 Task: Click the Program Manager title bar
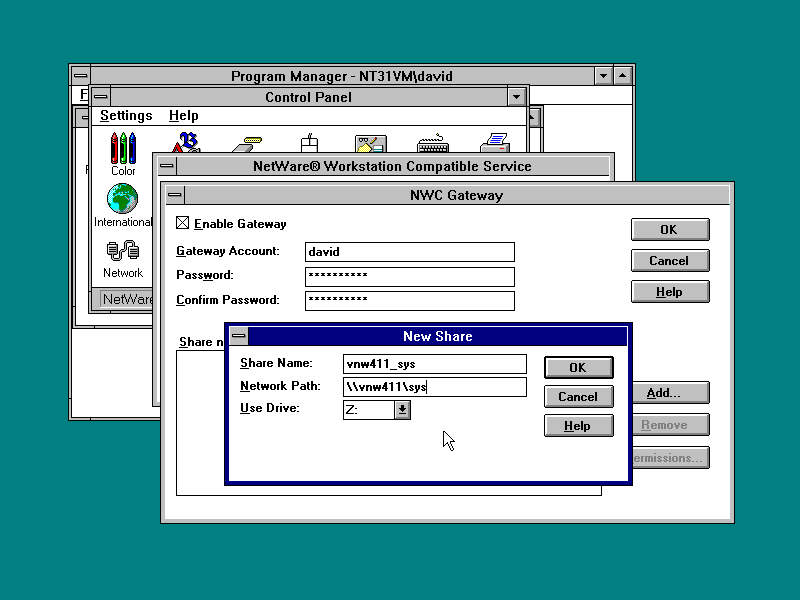342,76
